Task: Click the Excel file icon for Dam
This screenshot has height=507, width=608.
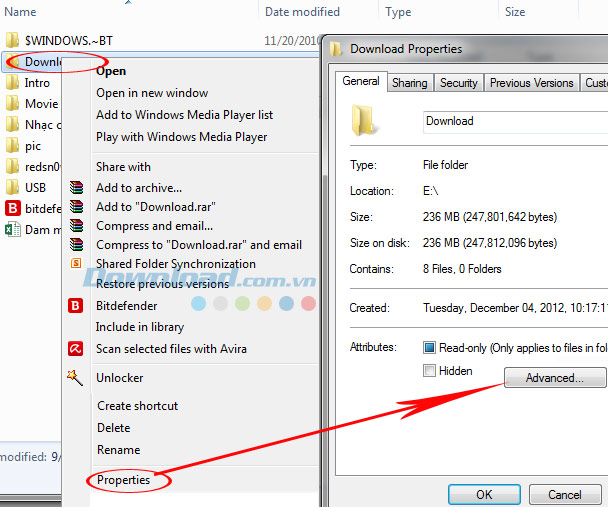Action: pos(12,229)
